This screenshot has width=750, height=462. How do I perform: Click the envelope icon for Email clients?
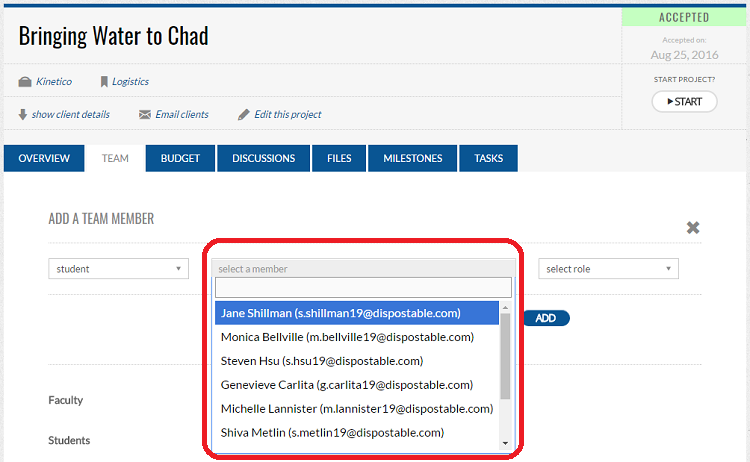click(145, 115)
